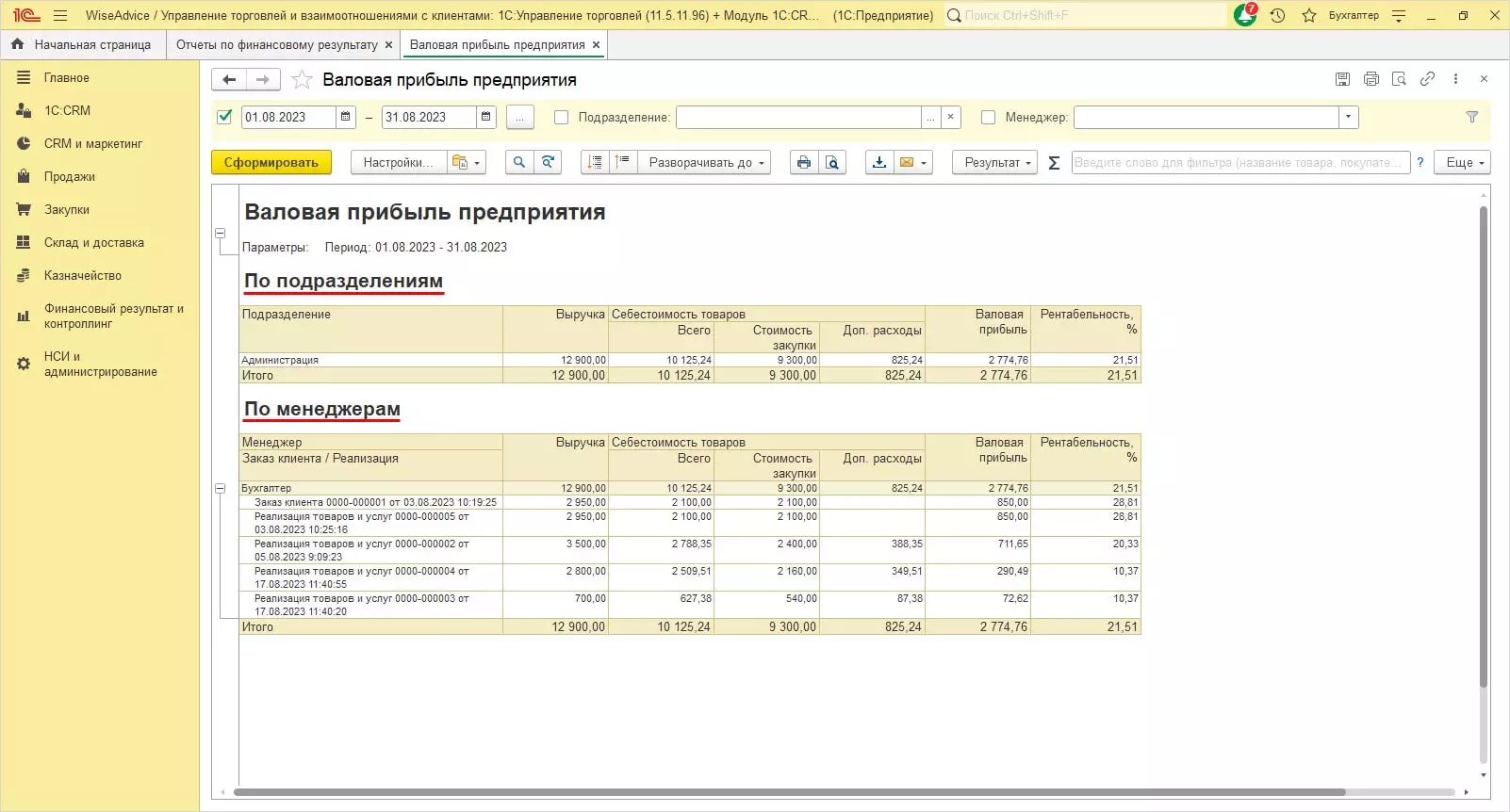Uncheck the period filter checkbox
Viewport: 1510px width, 812px height.
224,117
